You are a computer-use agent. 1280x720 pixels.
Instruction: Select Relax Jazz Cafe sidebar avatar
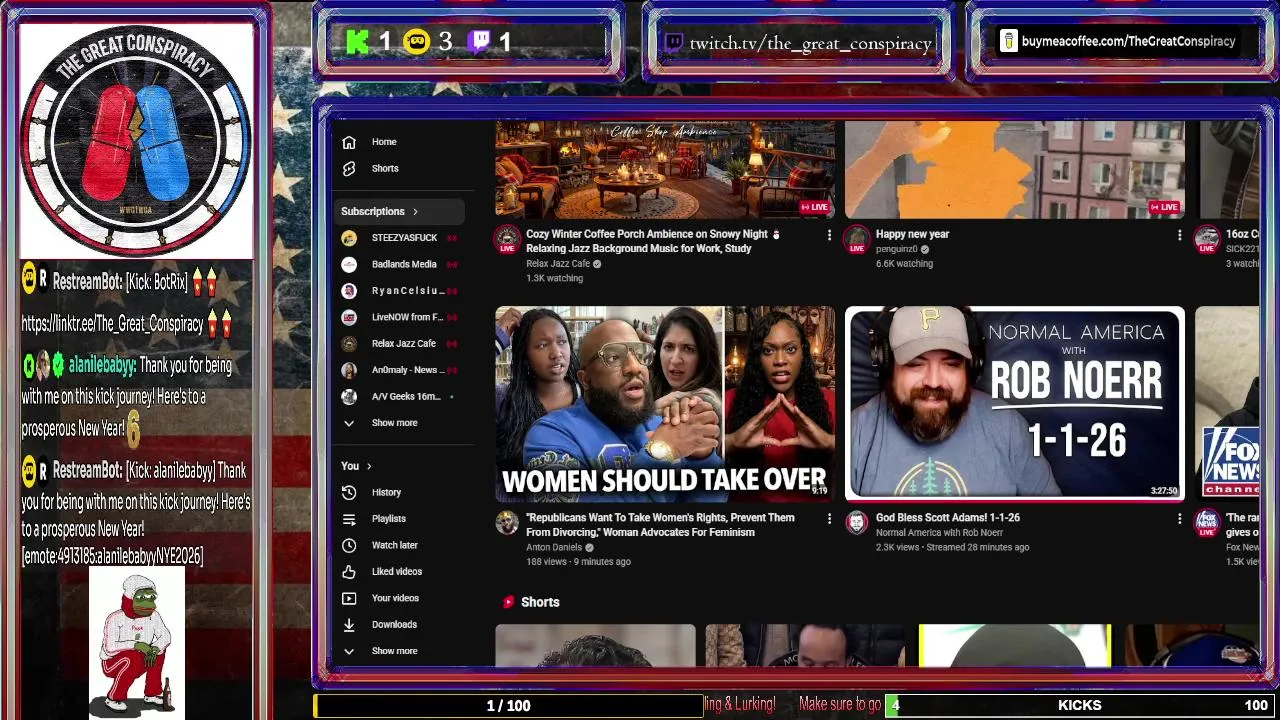tap(349, 343)
